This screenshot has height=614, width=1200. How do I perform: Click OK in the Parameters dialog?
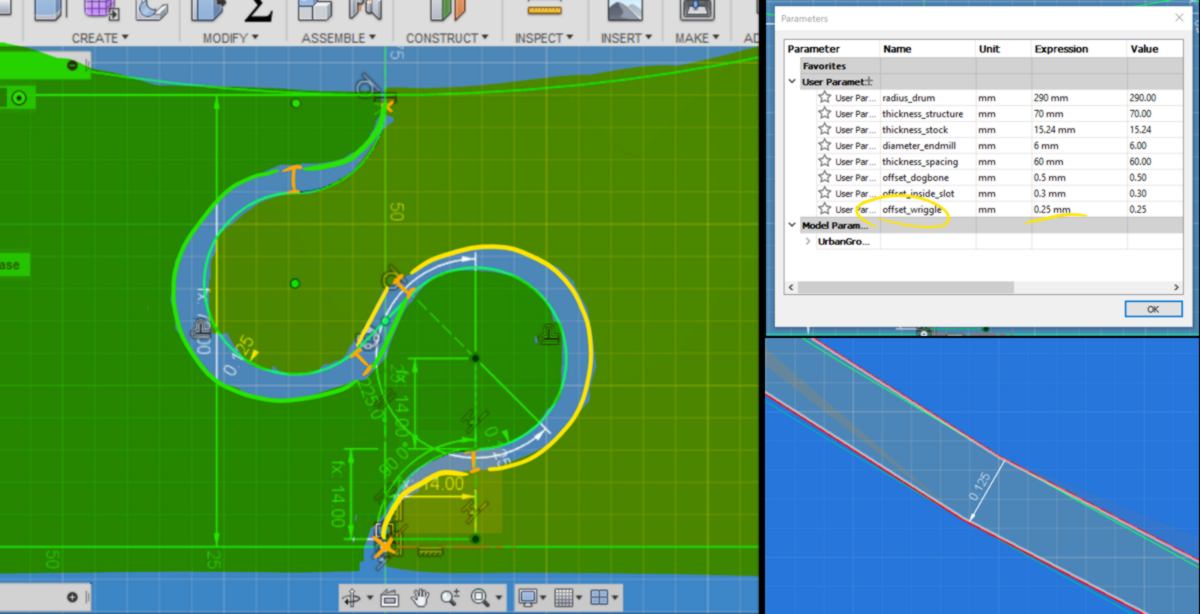pyautogui.click(x=1152, y=309)
